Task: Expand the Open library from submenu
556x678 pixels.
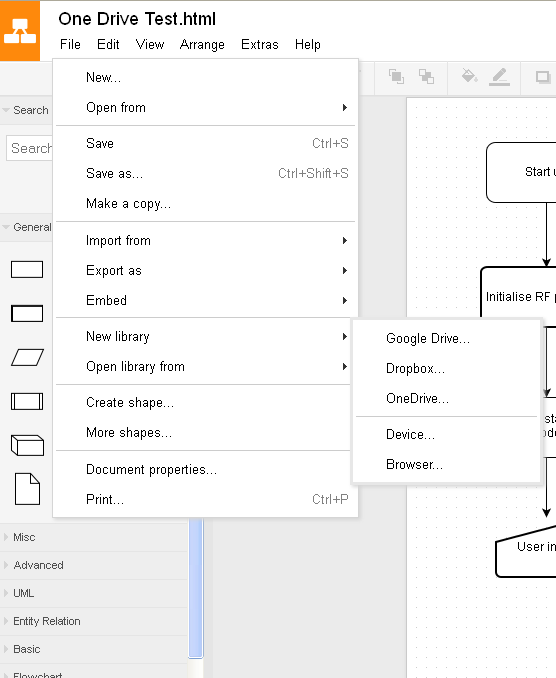Action: [x=203, y=366]
